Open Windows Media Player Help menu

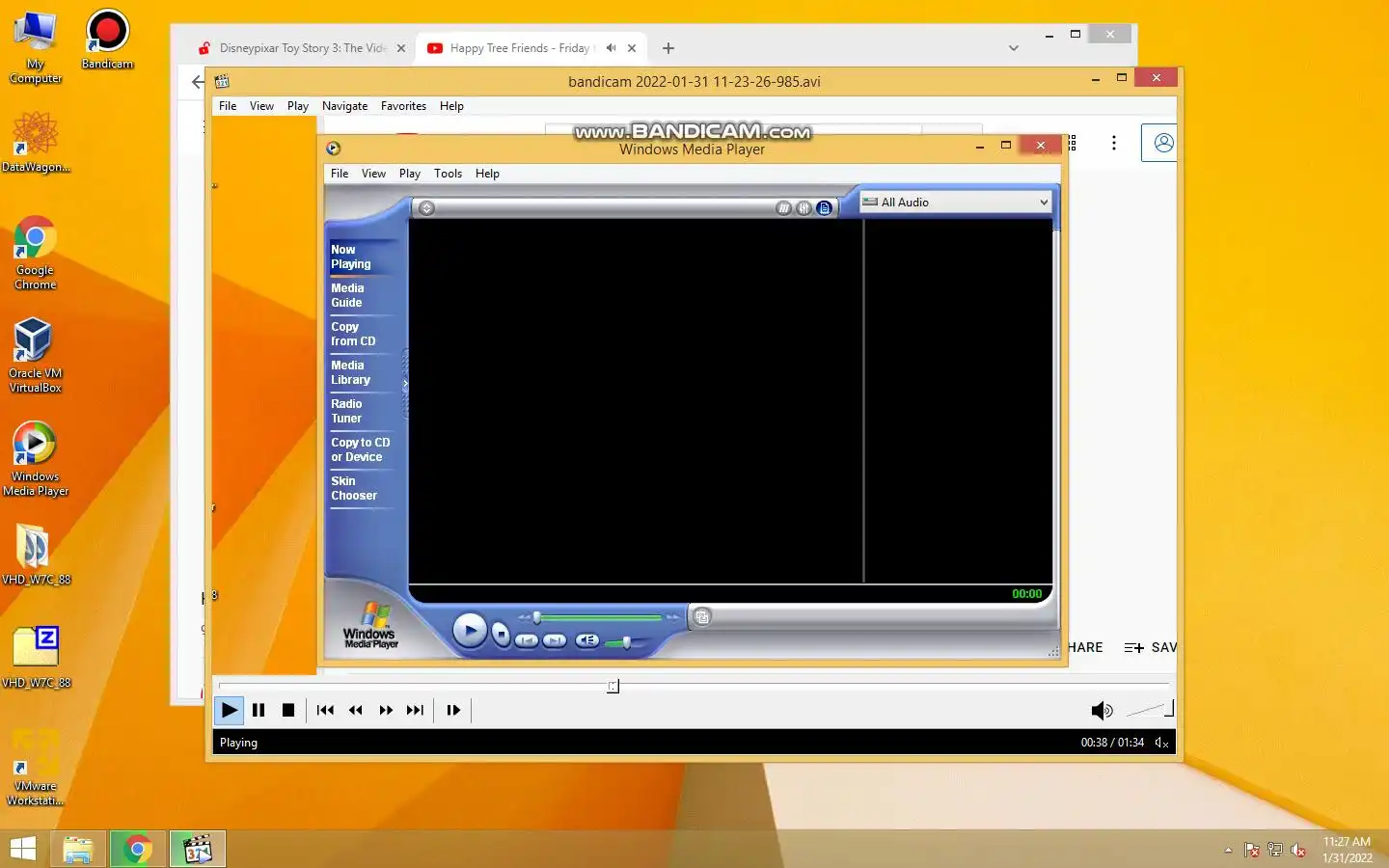pyautogui.click(x=487, y=174)
